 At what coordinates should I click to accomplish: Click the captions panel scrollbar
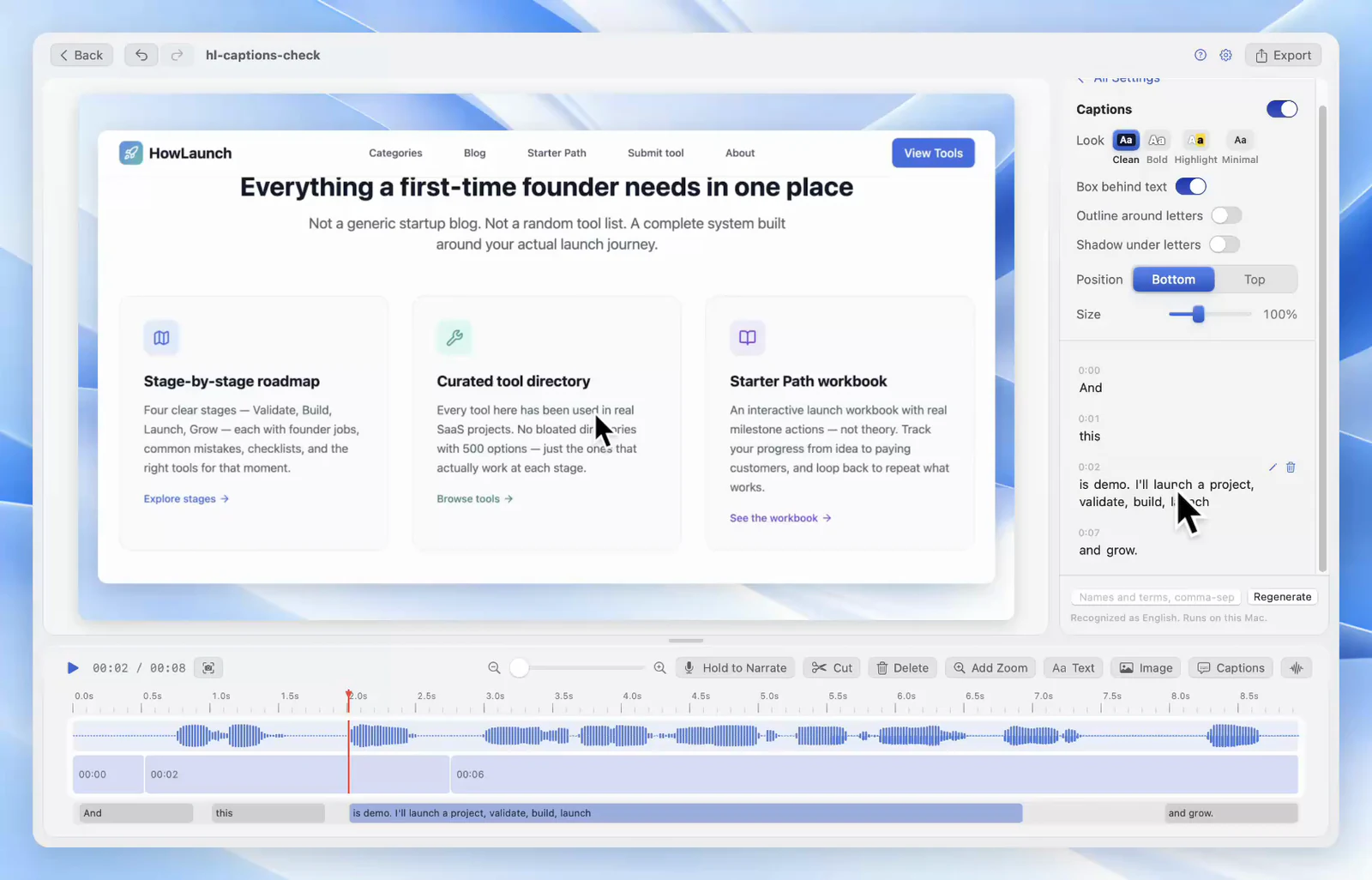1322,339
